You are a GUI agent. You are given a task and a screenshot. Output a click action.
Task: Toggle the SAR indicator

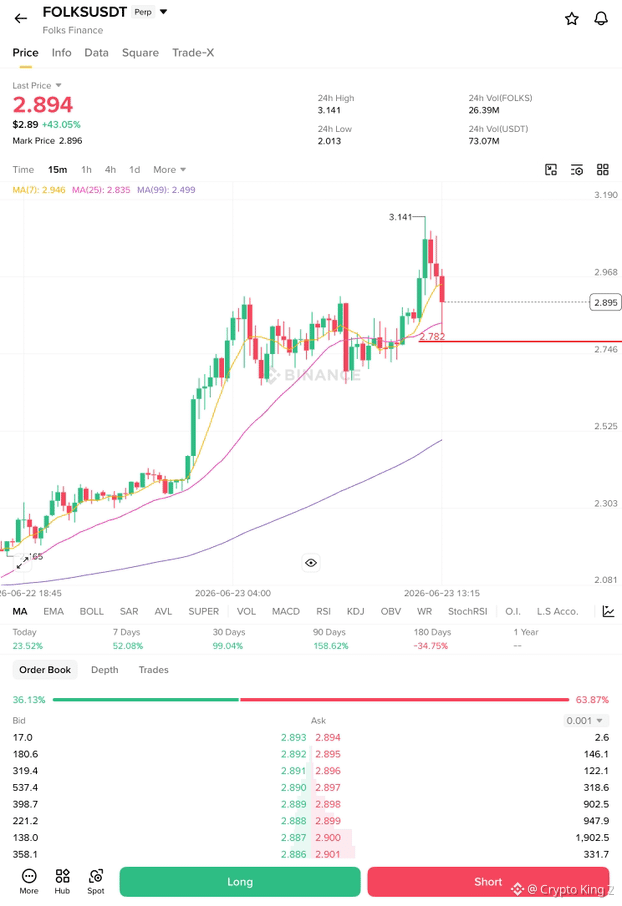point(128,611)
